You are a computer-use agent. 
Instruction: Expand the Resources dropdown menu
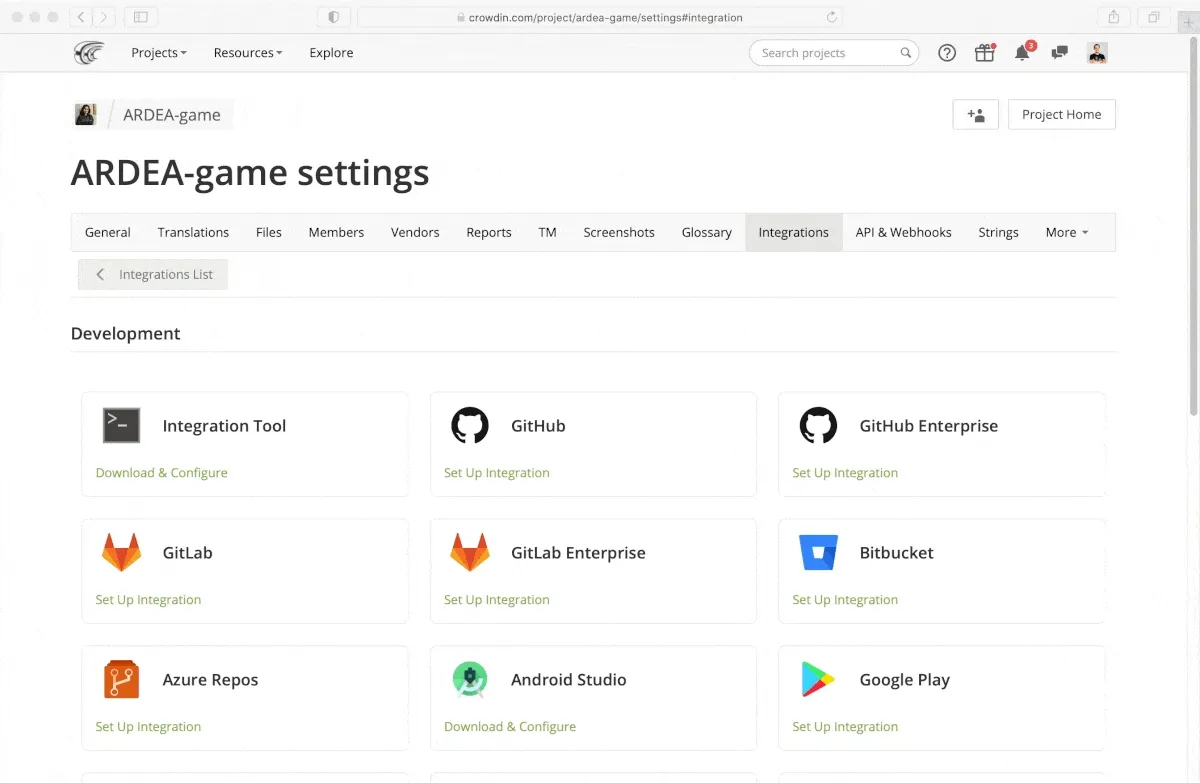pyautogui.click(x=247, y=53)
